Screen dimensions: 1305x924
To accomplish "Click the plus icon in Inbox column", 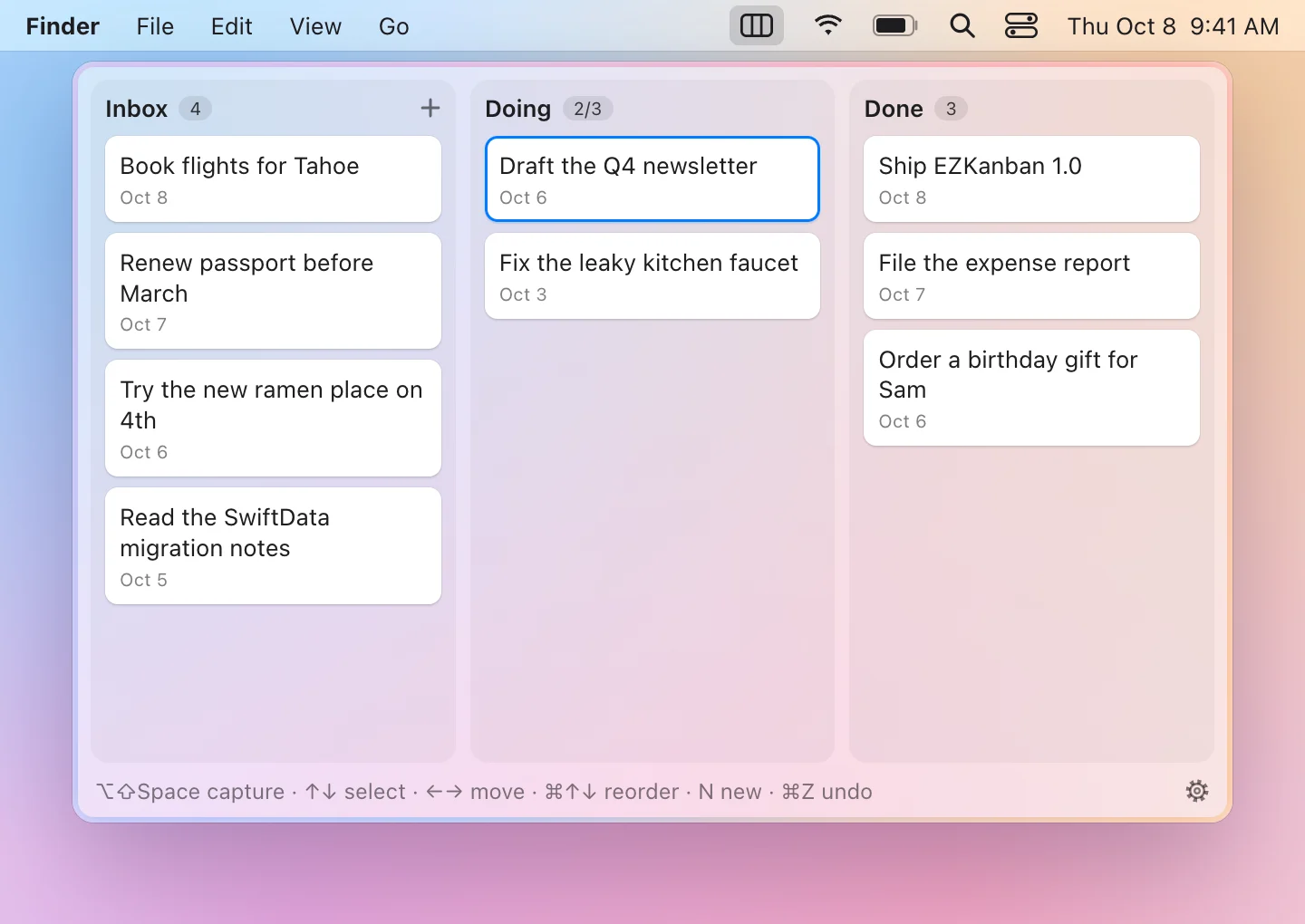I will pyautogui.click(x=430, y=109).
